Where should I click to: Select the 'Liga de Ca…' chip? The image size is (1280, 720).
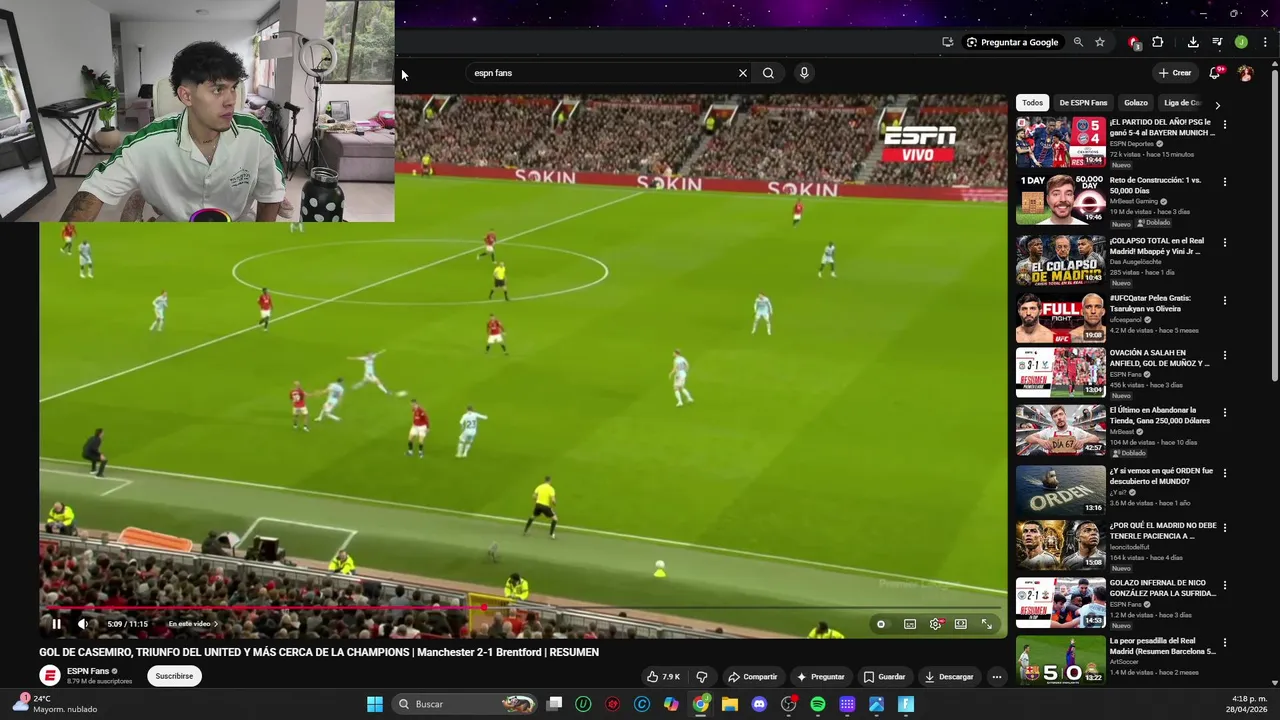[x=1182, y=103]
